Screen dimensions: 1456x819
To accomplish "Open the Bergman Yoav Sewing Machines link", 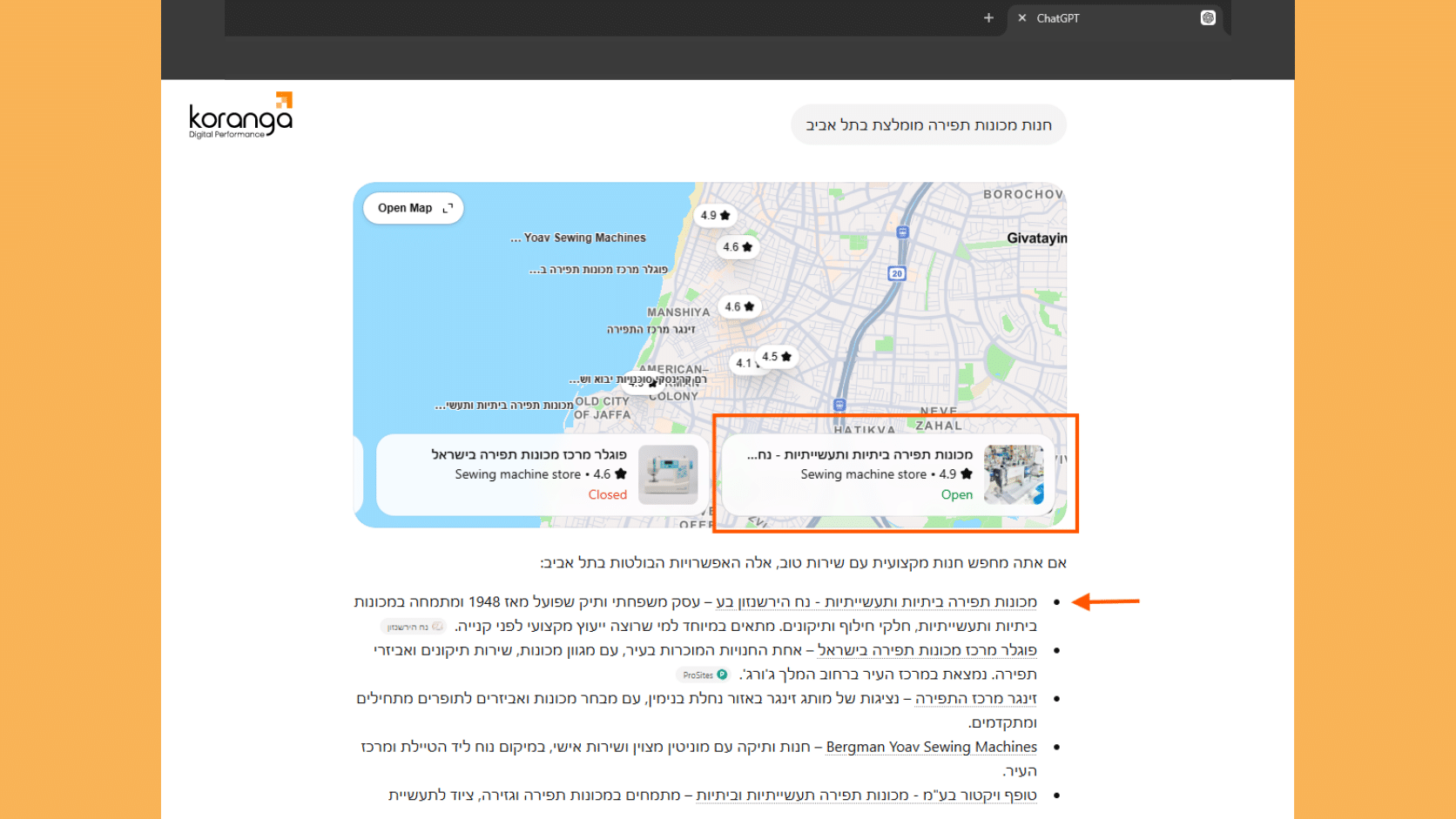I will [932, 747].
